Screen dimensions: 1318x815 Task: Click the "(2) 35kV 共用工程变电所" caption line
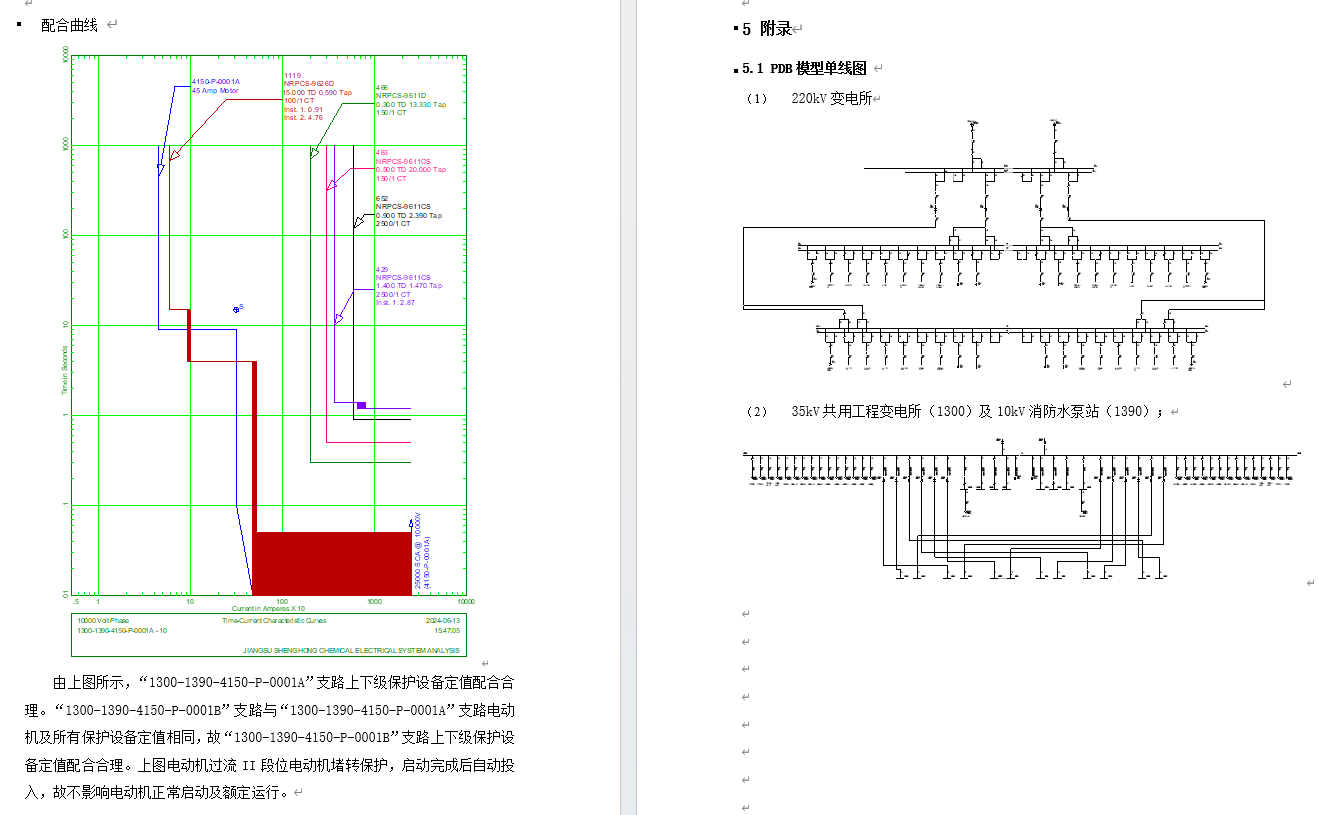click(x=954, y=411)
